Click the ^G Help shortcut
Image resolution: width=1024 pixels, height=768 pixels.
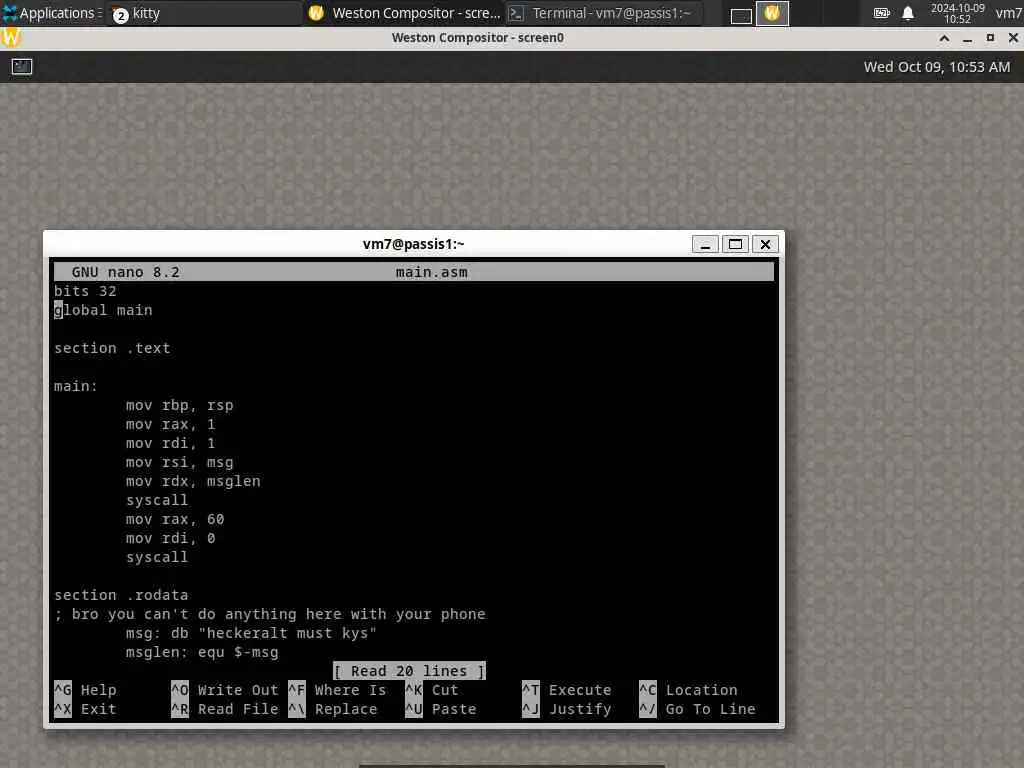[86, 690]
